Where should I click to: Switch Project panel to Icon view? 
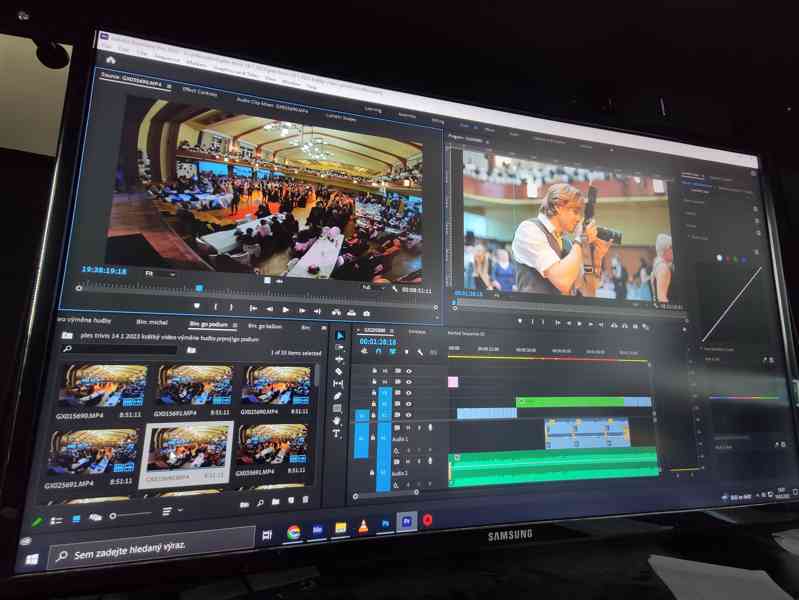(x=76, y=519)
